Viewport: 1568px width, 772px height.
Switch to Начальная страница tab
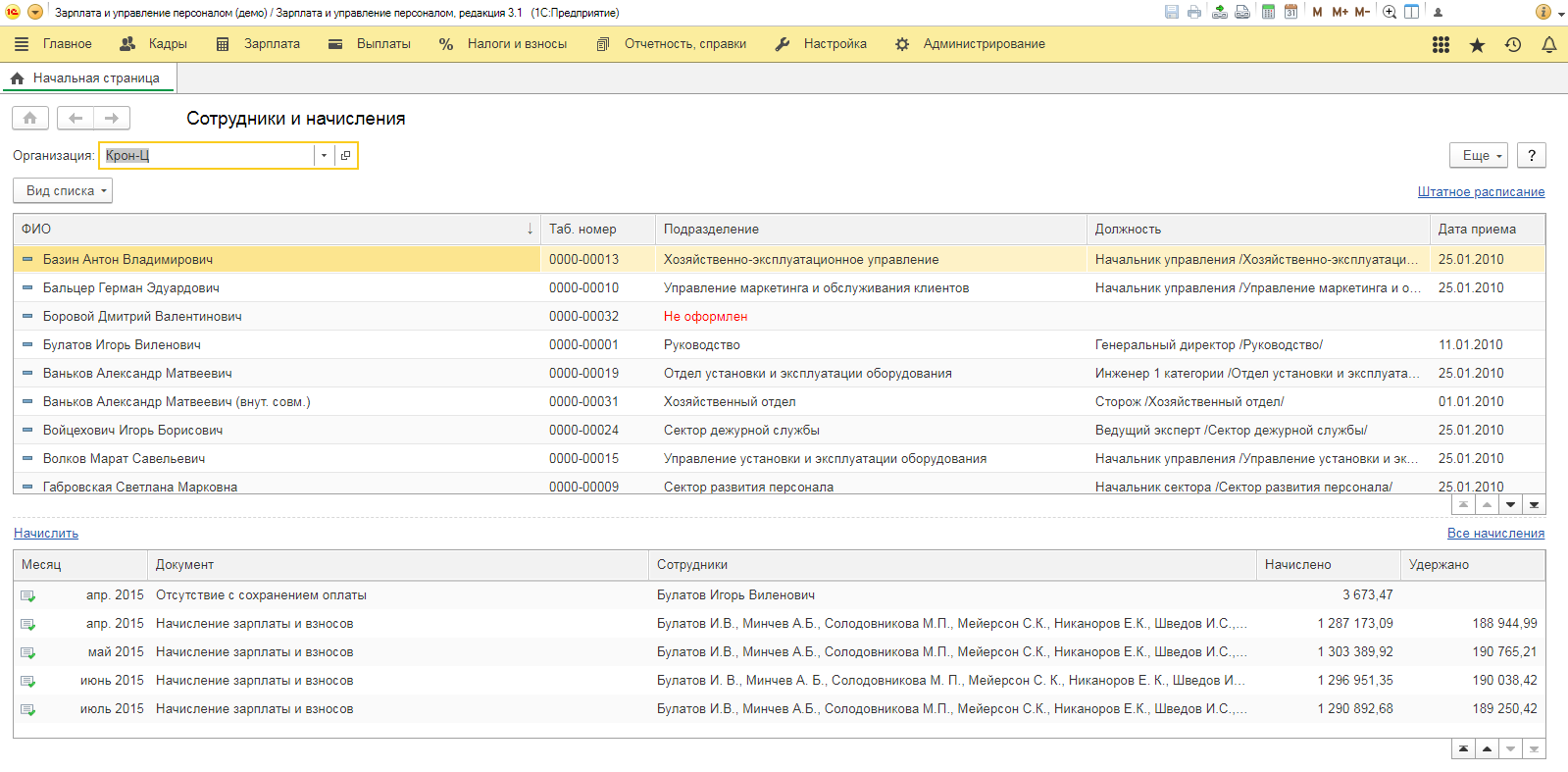coord(86,78)
